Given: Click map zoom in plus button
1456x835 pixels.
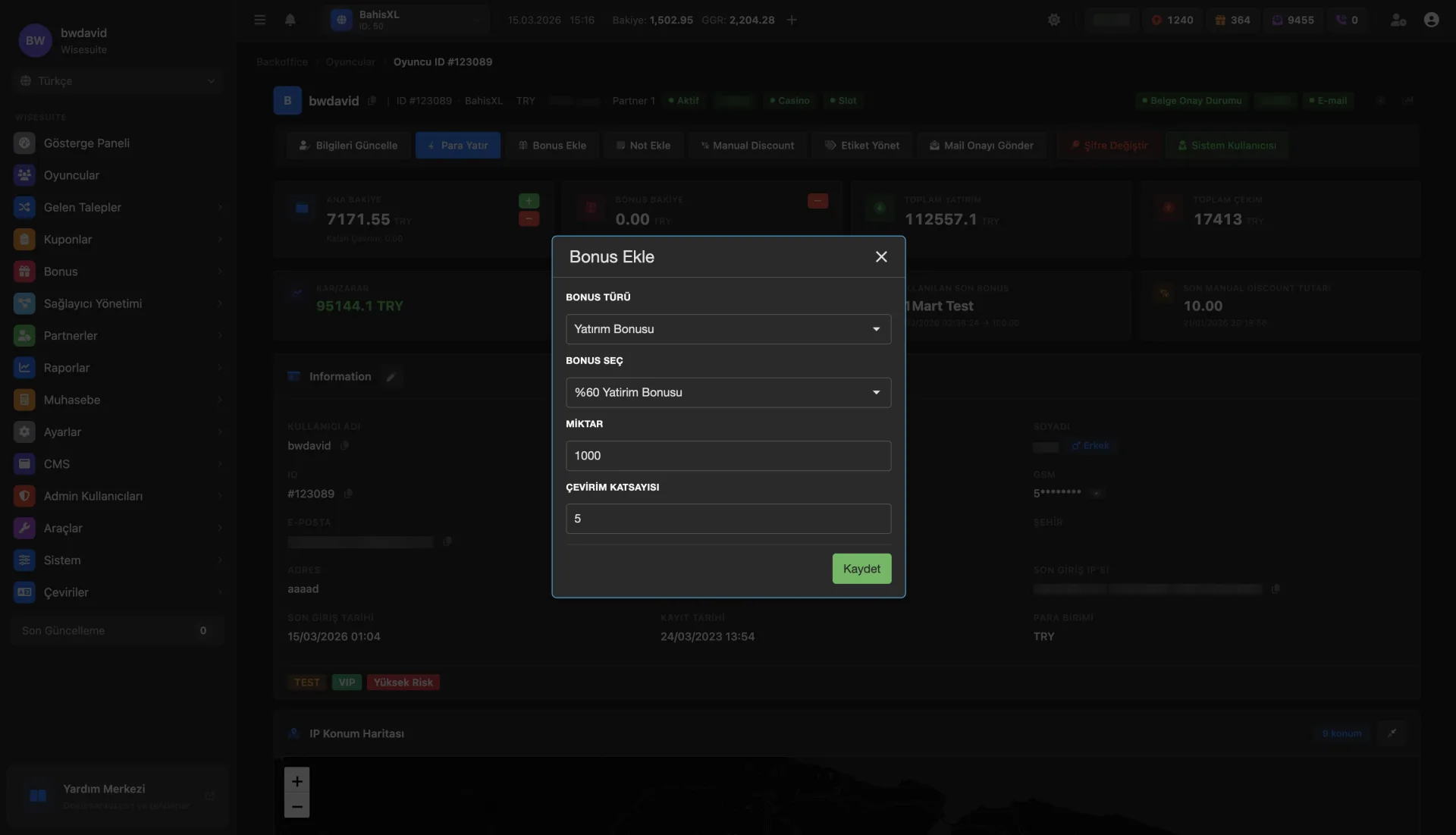Looking at the screenshot, I should 297,781.
